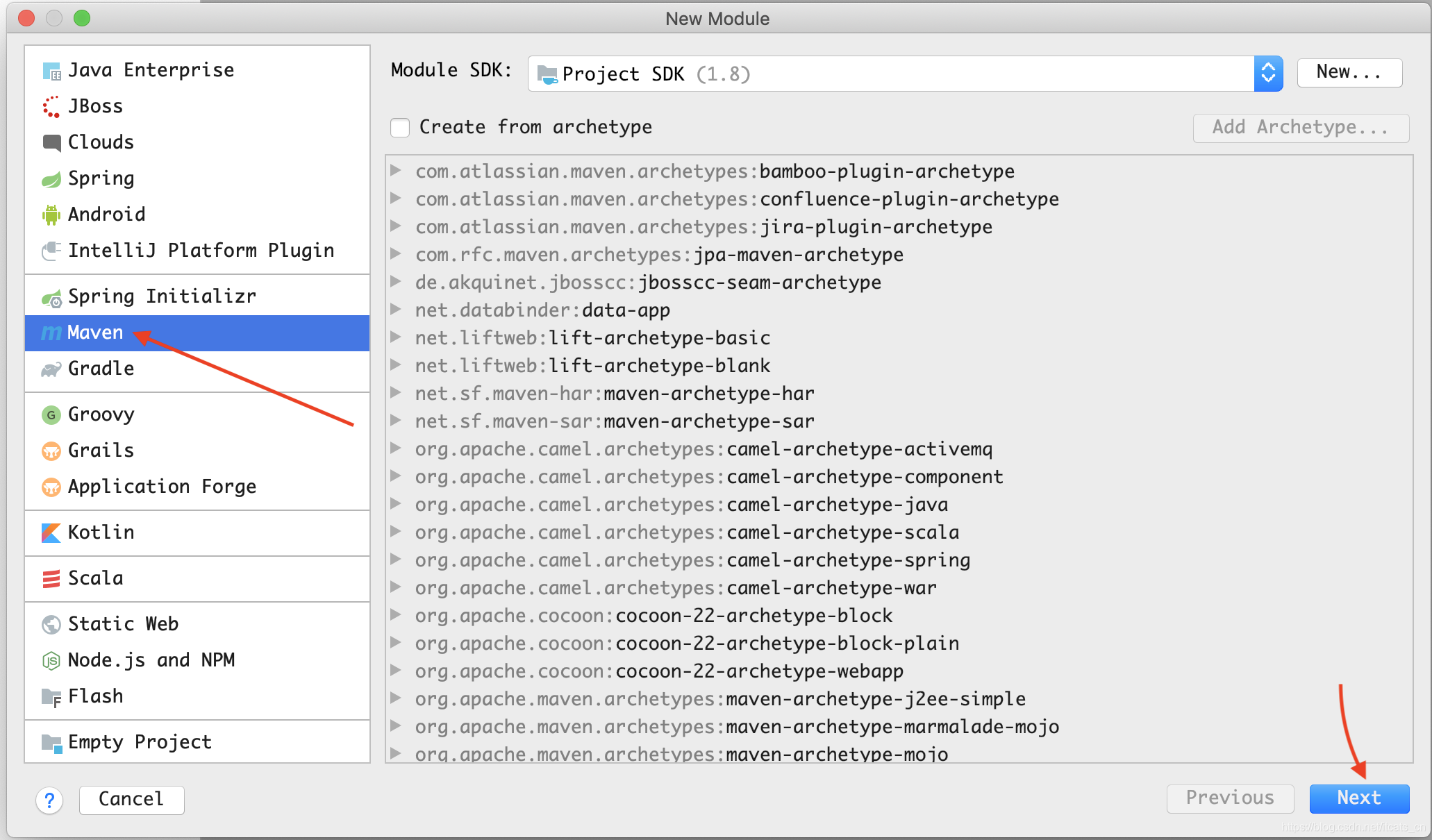This screenshot has width=1432, height=840.
Task: Click the Spring leaf icon
Action: [51, 179]
